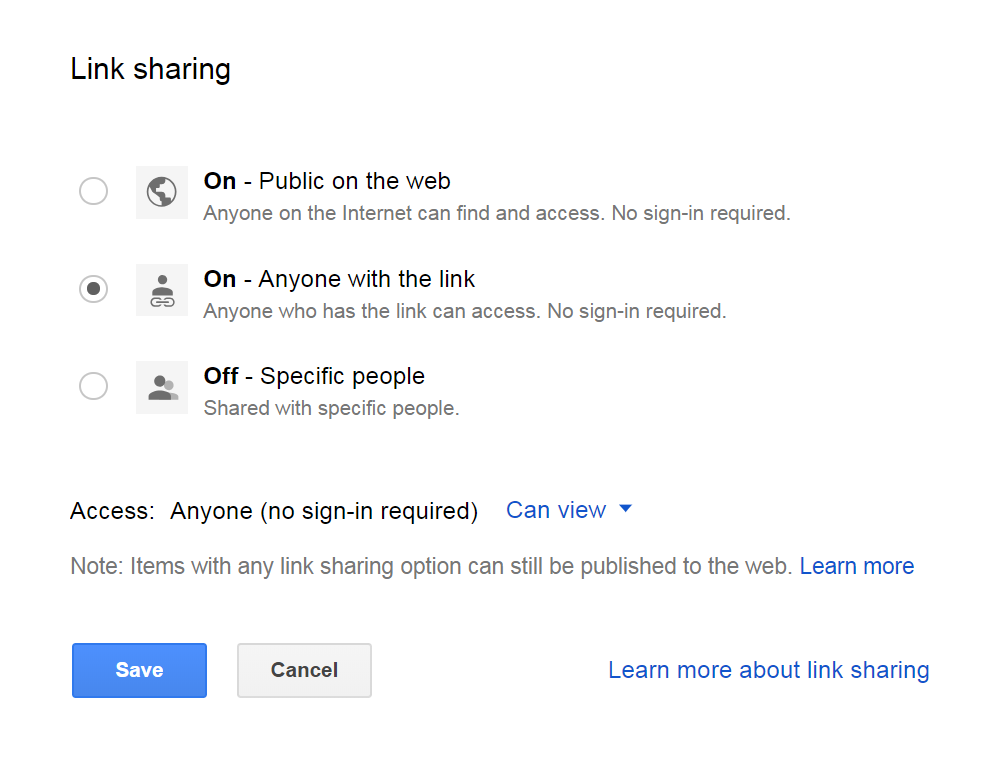Select the Anyone with the link radio button
Screen dimensions: 998x770
(x=93, y=289)
